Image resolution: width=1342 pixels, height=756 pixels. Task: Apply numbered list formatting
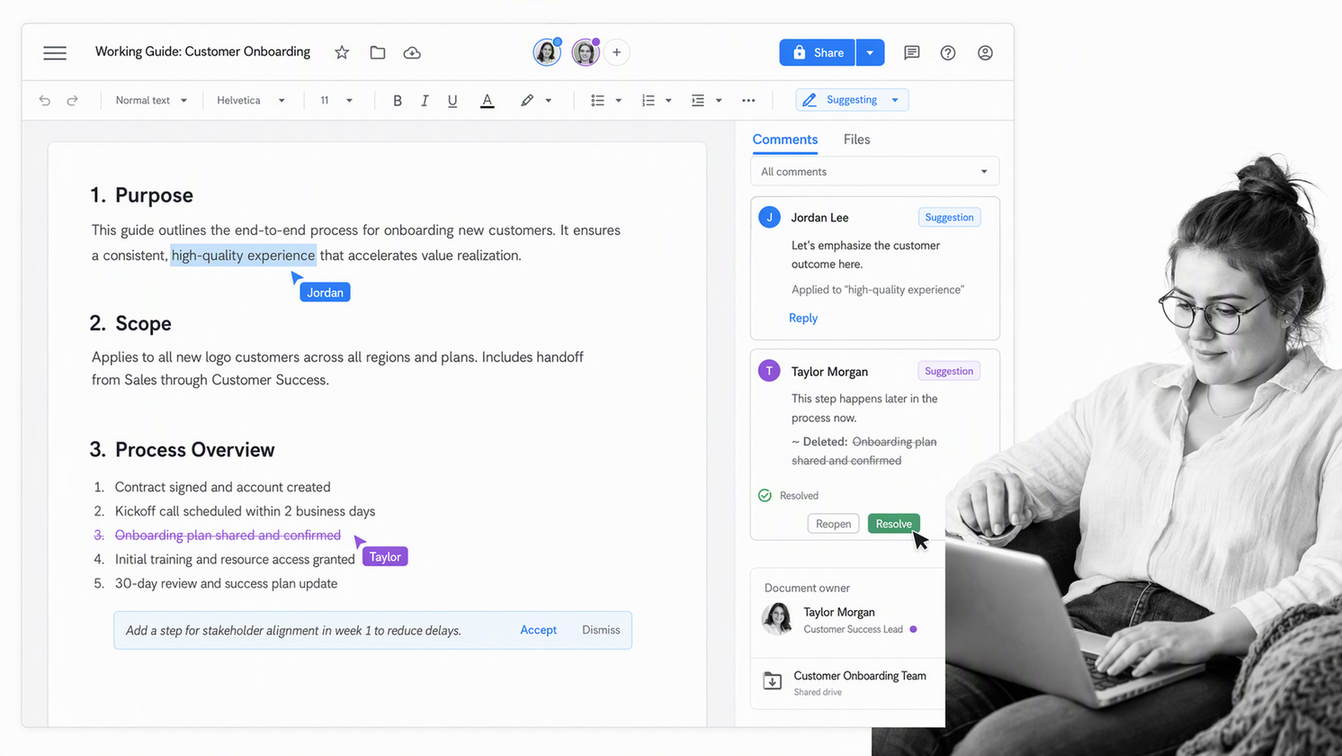(648, 100)
